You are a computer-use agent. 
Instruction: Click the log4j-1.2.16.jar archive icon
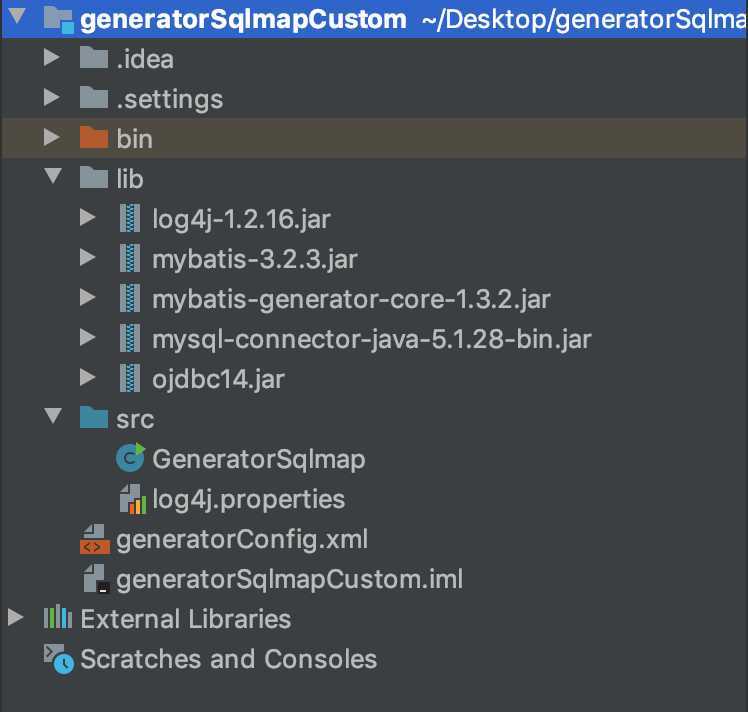(130, 218)
